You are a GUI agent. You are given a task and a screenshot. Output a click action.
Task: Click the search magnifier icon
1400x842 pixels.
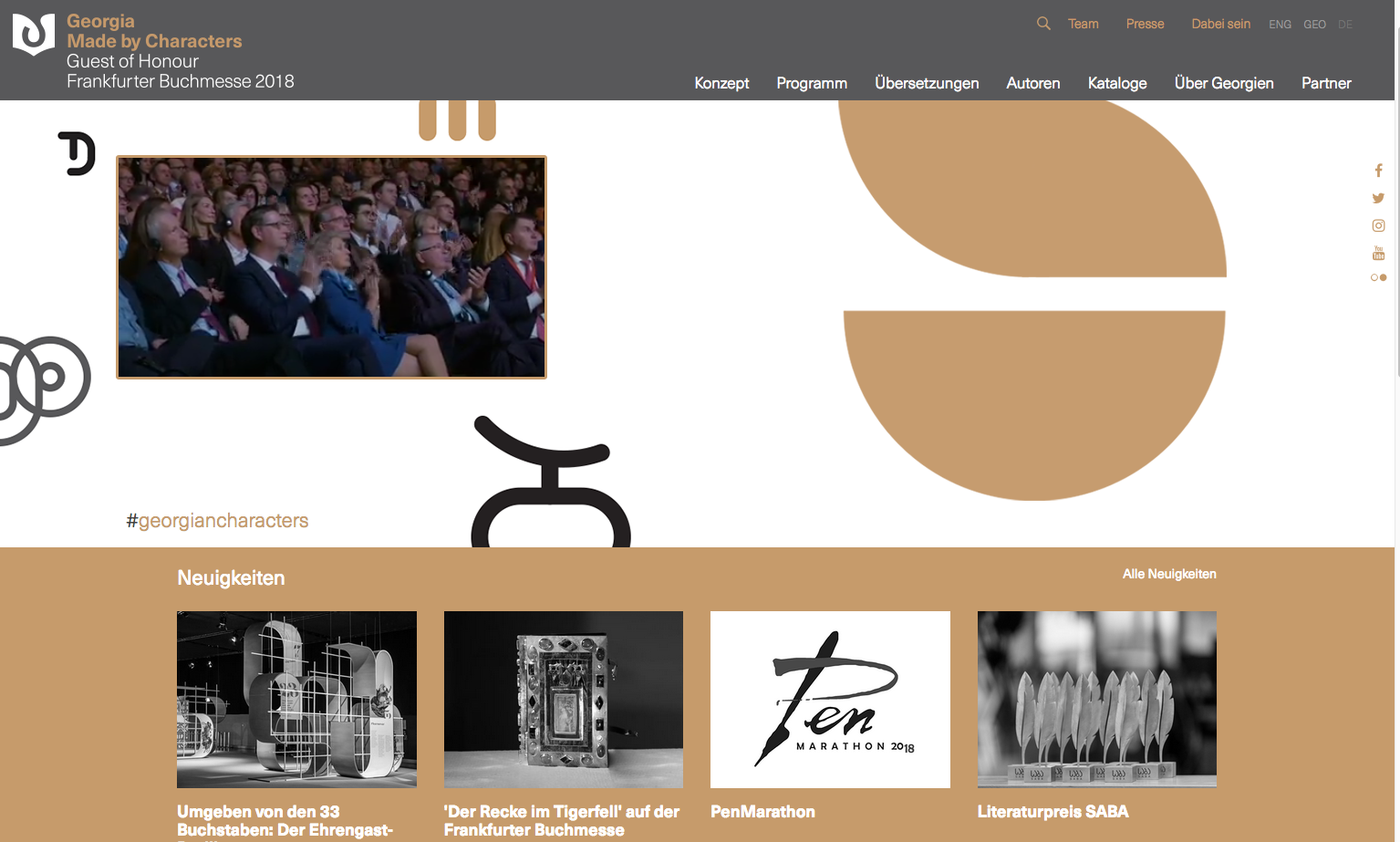[1043, 24]
